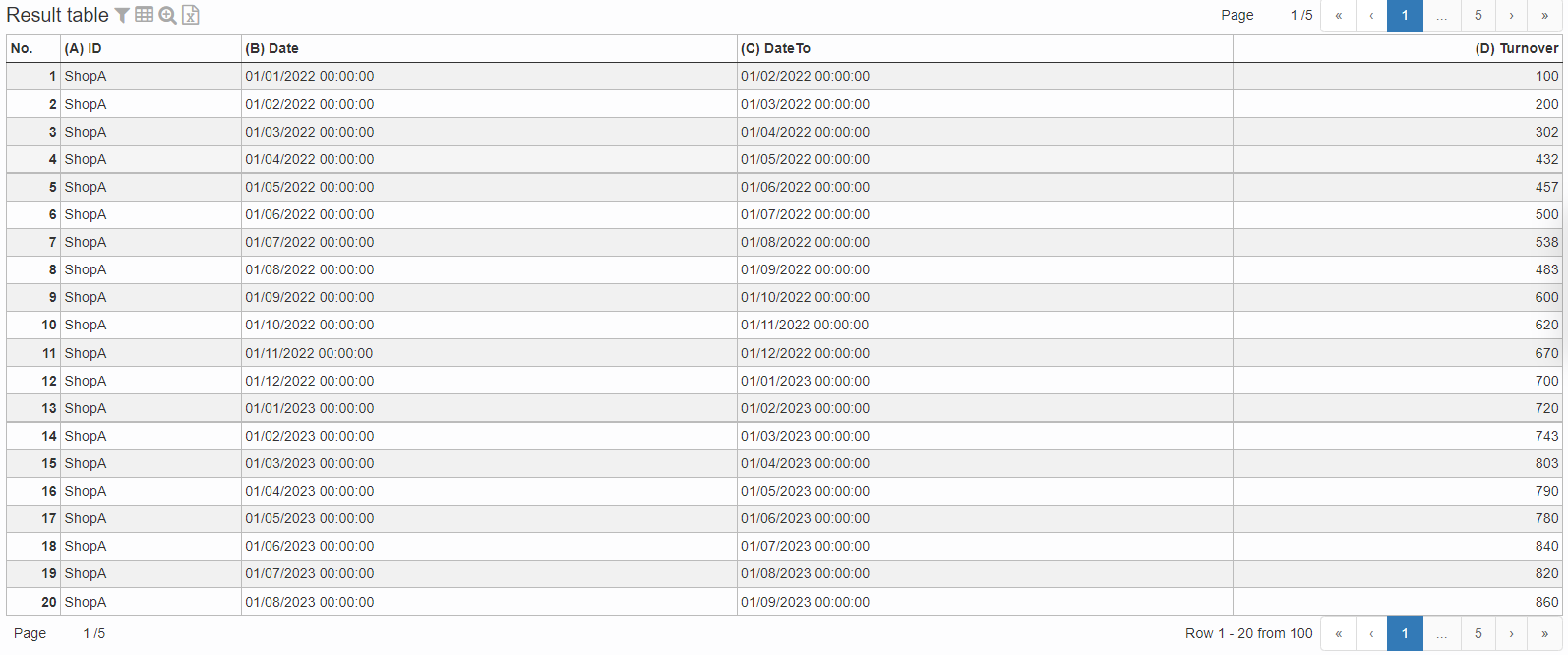
Task: Select the Turnover cell with value 790
Action: click(x=1398, y=491)
